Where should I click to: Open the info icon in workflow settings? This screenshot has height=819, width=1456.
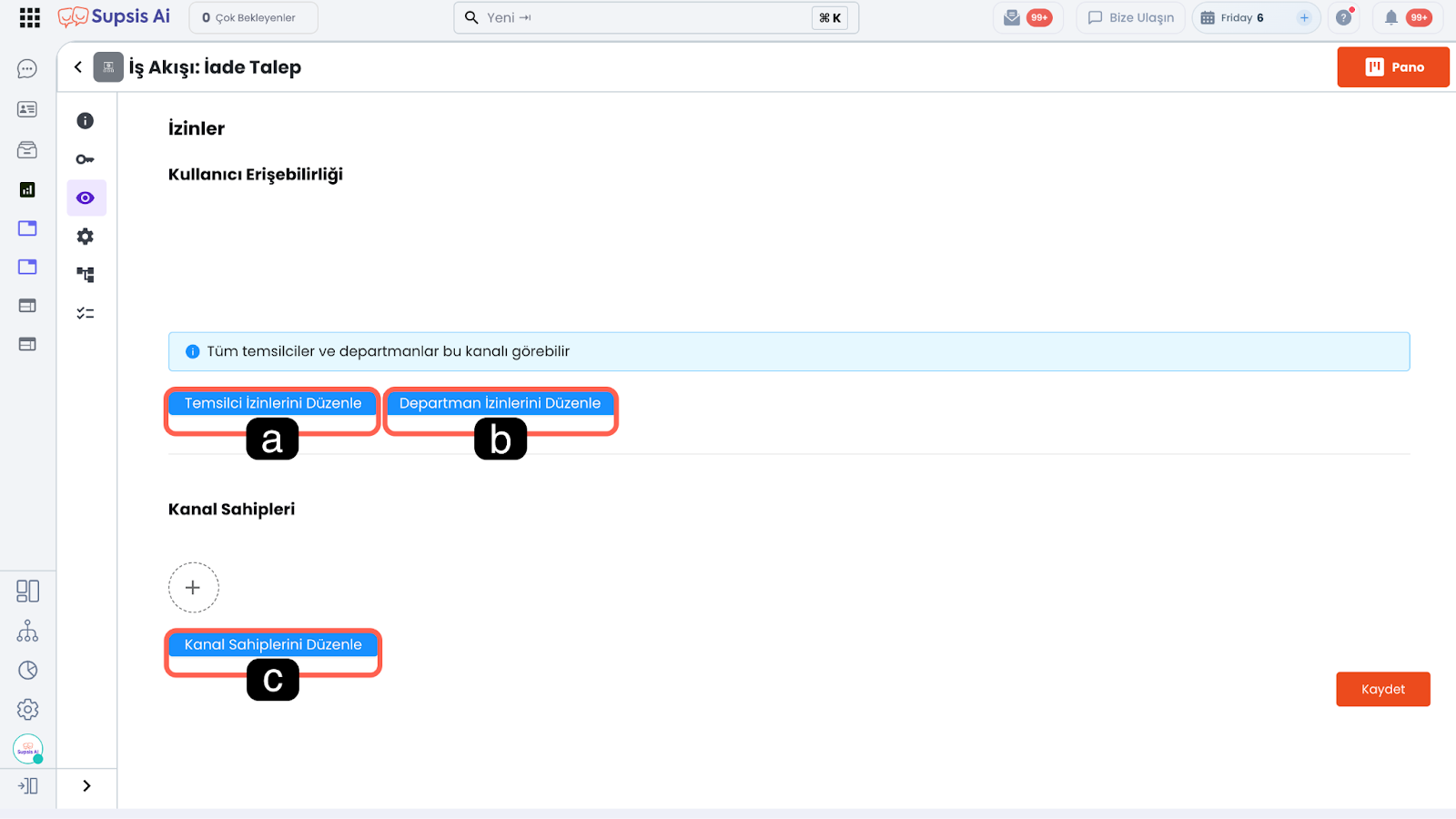click(x=86, y=121)
